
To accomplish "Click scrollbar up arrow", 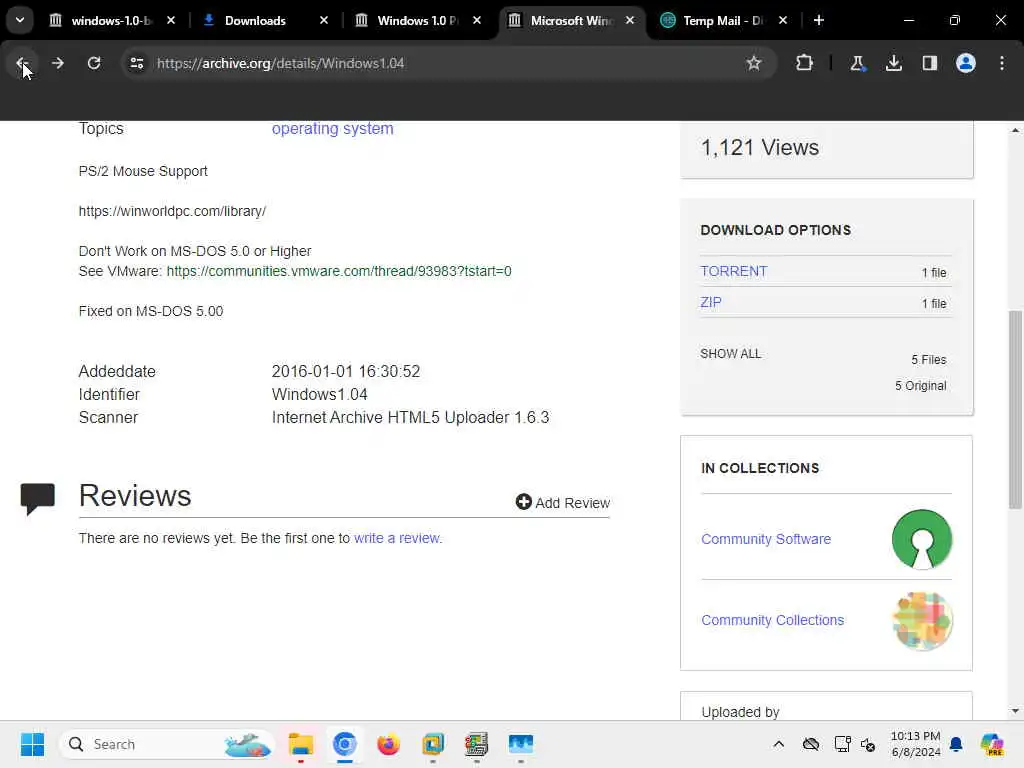I will pos(1015,130).
